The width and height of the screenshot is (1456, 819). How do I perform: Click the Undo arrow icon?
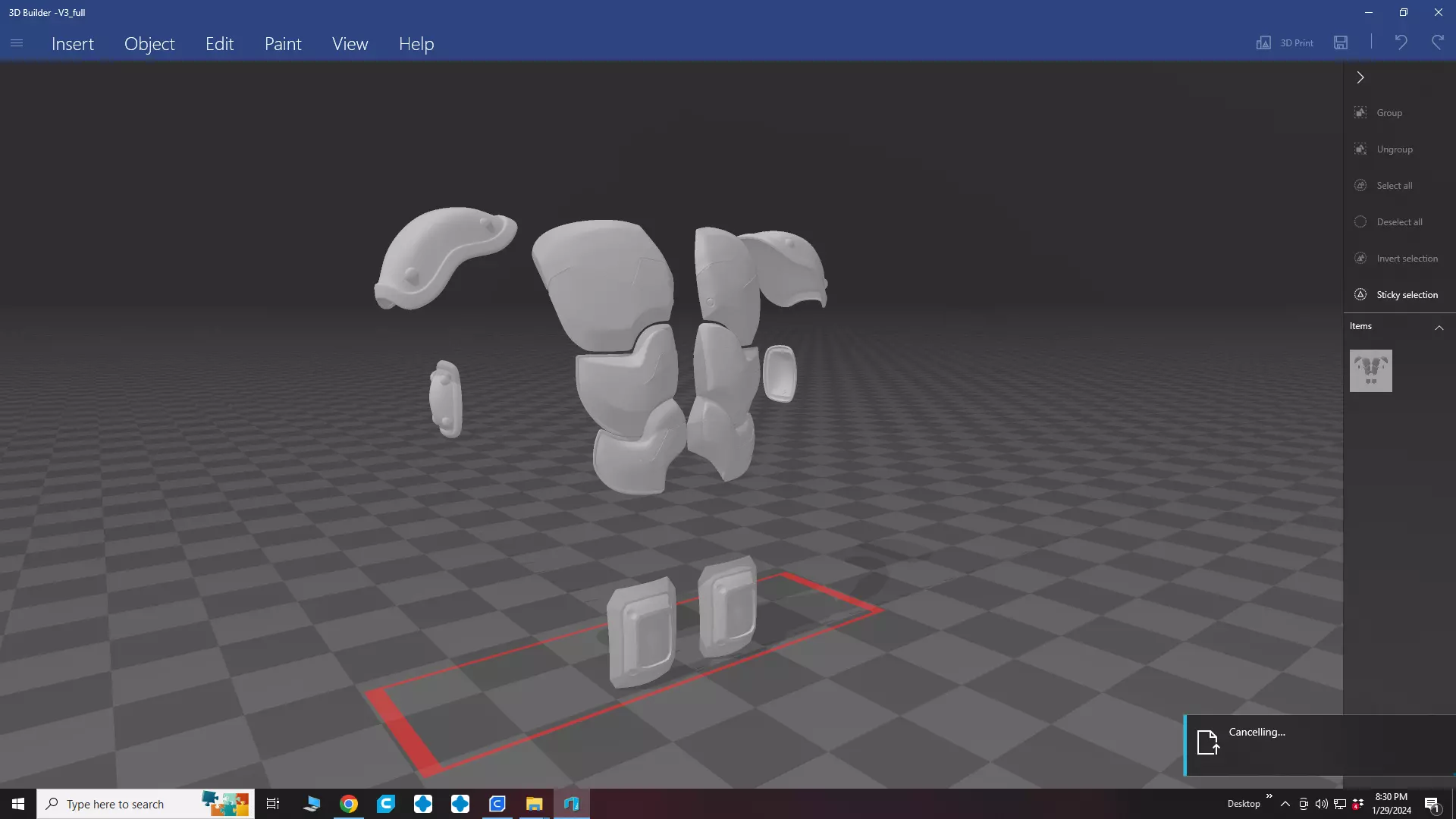click(1401, 43)
